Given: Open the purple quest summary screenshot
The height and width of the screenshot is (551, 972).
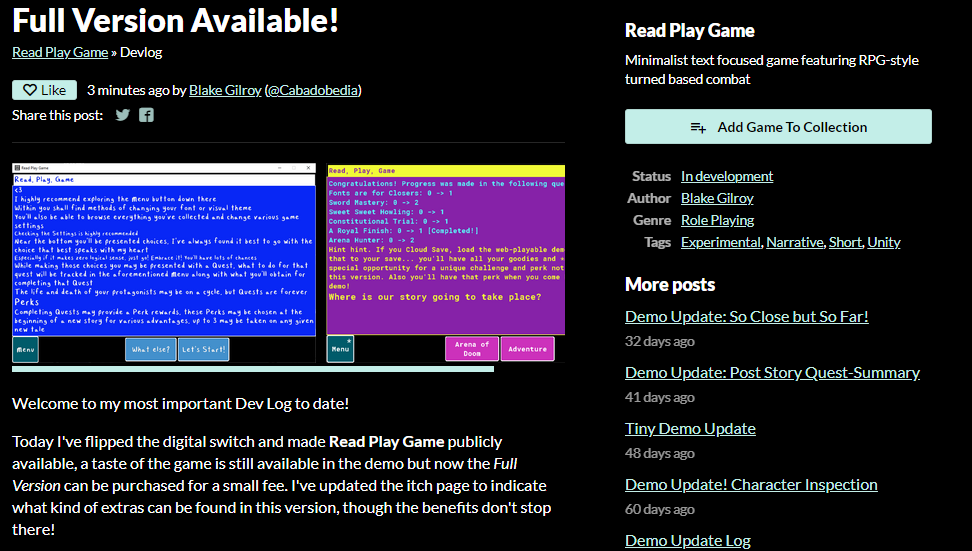Looking at the screenshot, I should [446, 263].
